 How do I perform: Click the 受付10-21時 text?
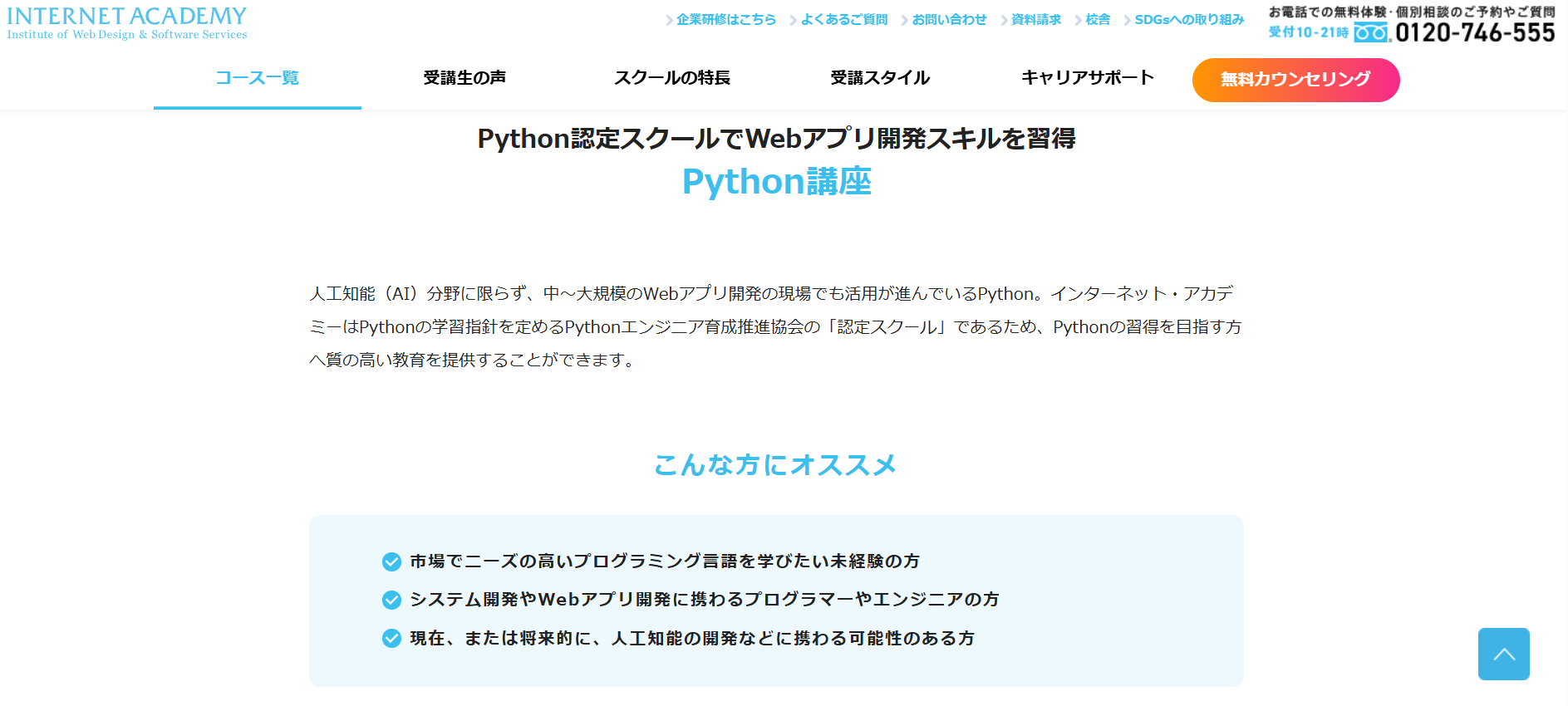coord(1308,32)
